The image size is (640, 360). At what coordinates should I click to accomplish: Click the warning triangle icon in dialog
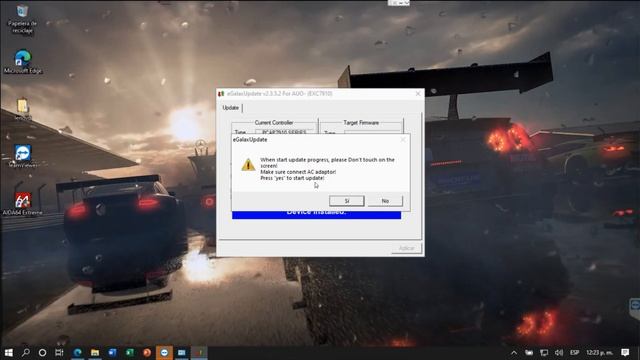click(248, 165)
